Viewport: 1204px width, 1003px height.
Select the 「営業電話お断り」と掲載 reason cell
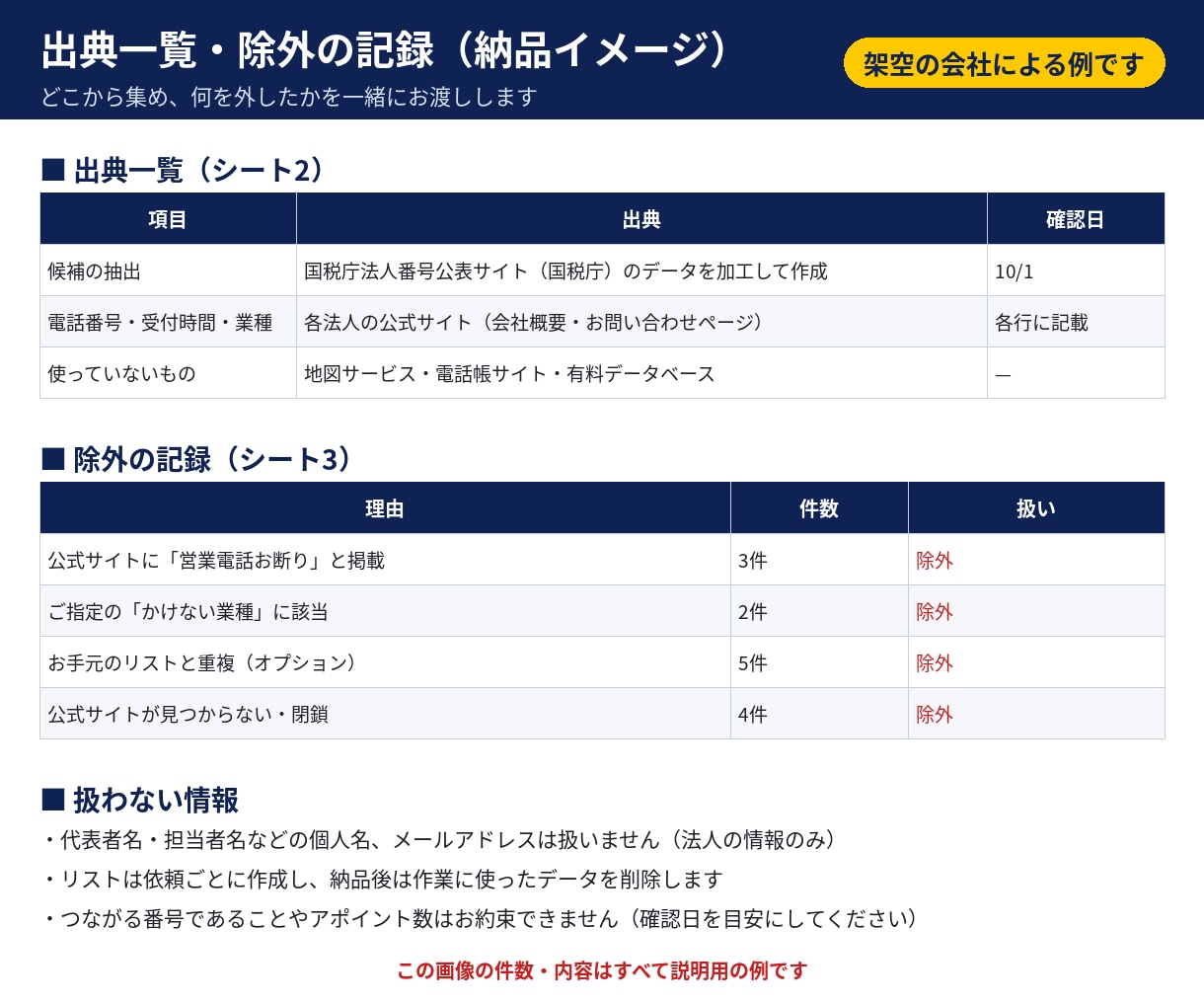(x=385, y=560)
